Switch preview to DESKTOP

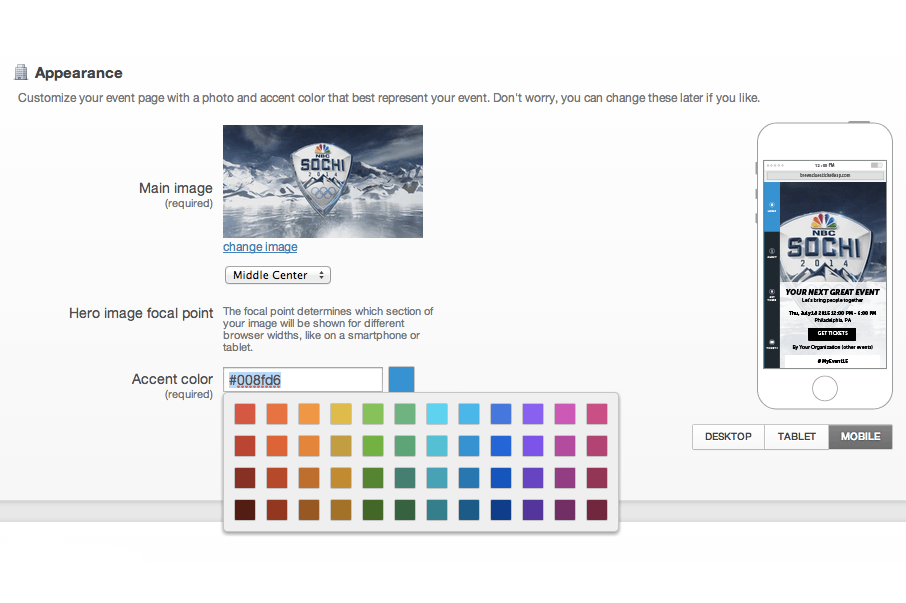[728, 437]
